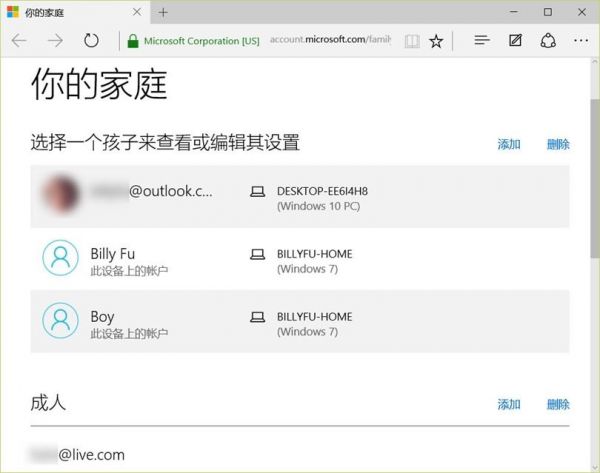This screenshot has width=600, height=473.
Task: Click the DESKTOP-EE6I4H8 device name
Action: coord(322,191)
